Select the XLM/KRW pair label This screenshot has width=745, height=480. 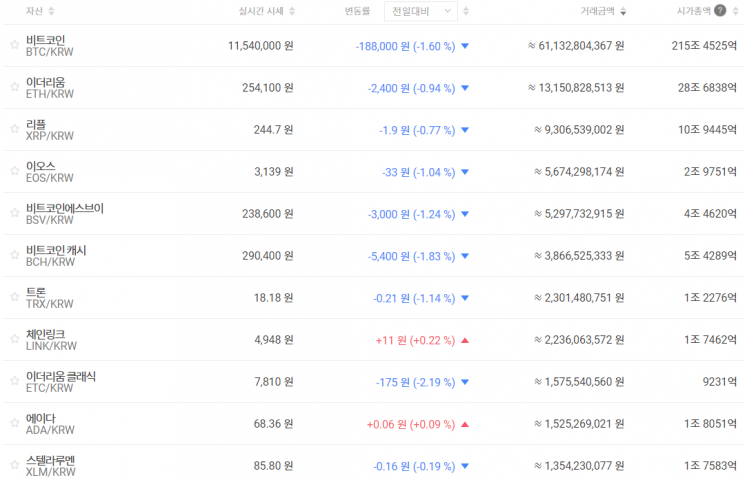pyautogui.click(x=51, y=472)
